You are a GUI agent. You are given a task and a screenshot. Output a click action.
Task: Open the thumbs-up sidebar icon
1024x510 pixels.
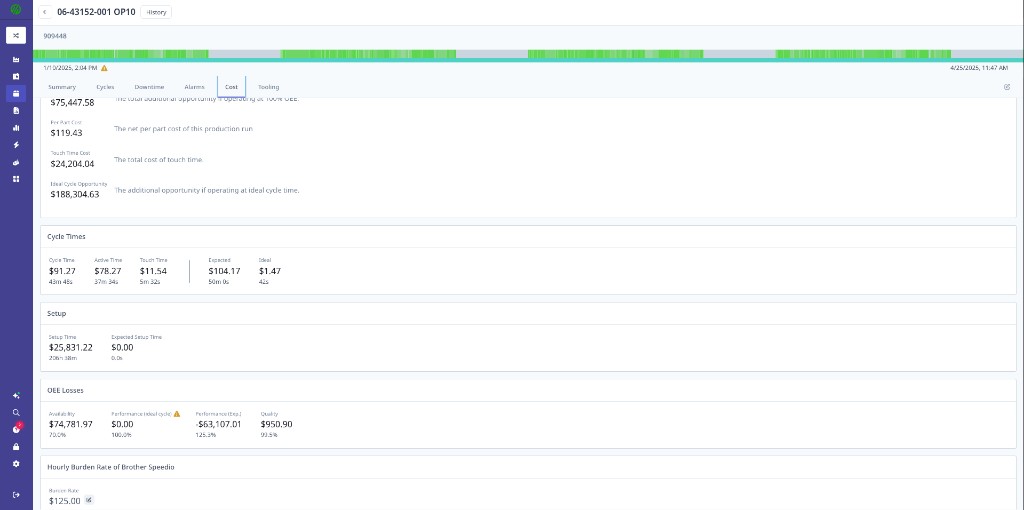pyautogui.click(x=16, y=162)
